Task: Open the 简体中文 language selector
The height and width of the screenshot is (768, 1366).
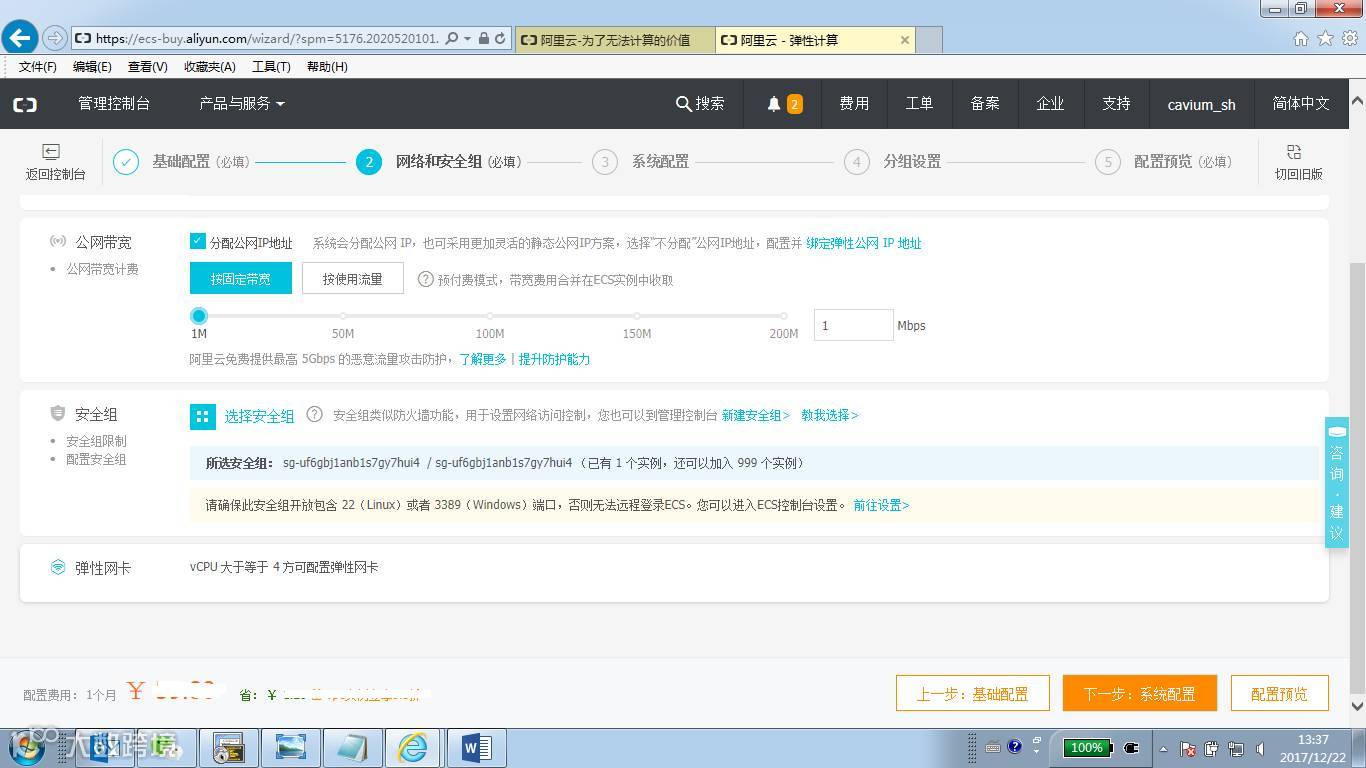Action: [x=1300, y=104]
